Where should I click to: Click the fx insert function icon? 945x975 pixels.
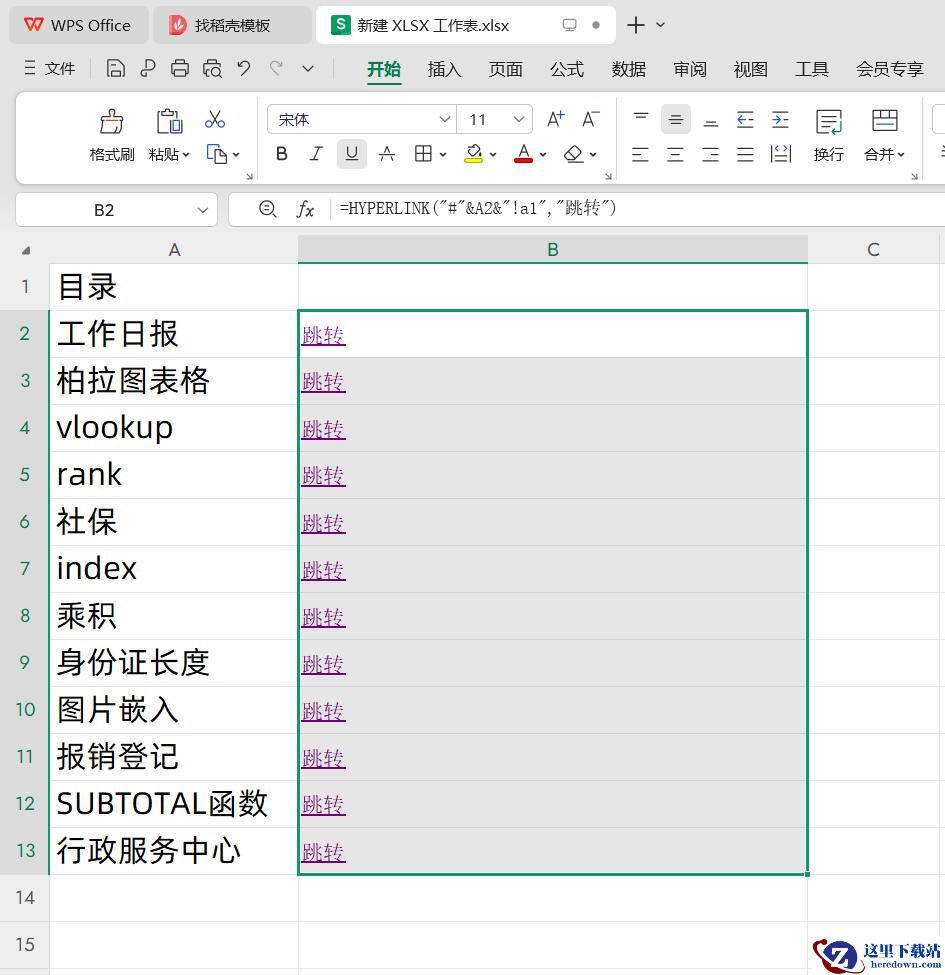click(x=305, y=209)
